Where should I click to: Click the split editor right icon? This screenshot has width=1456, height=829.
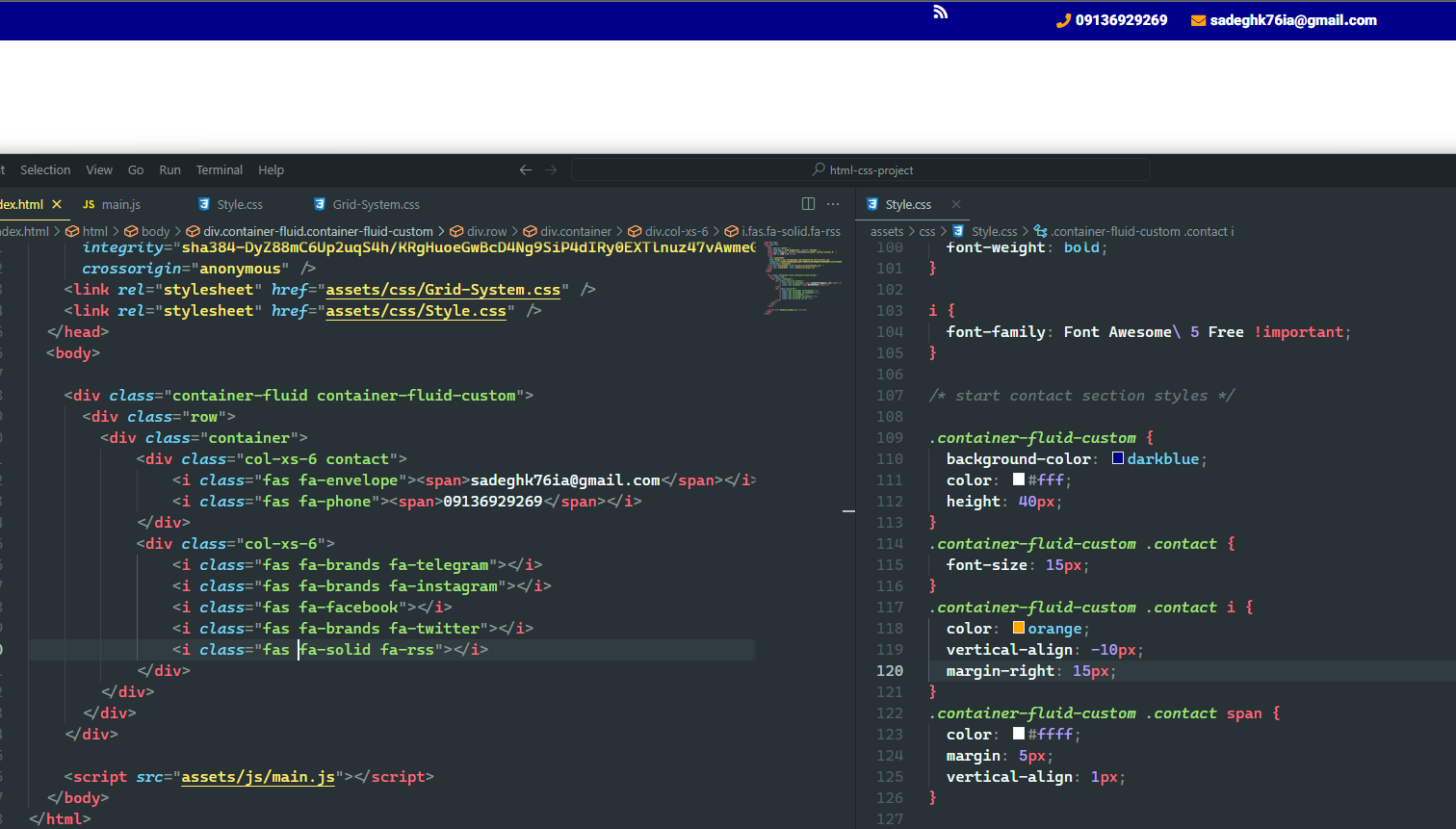[808, 204]
